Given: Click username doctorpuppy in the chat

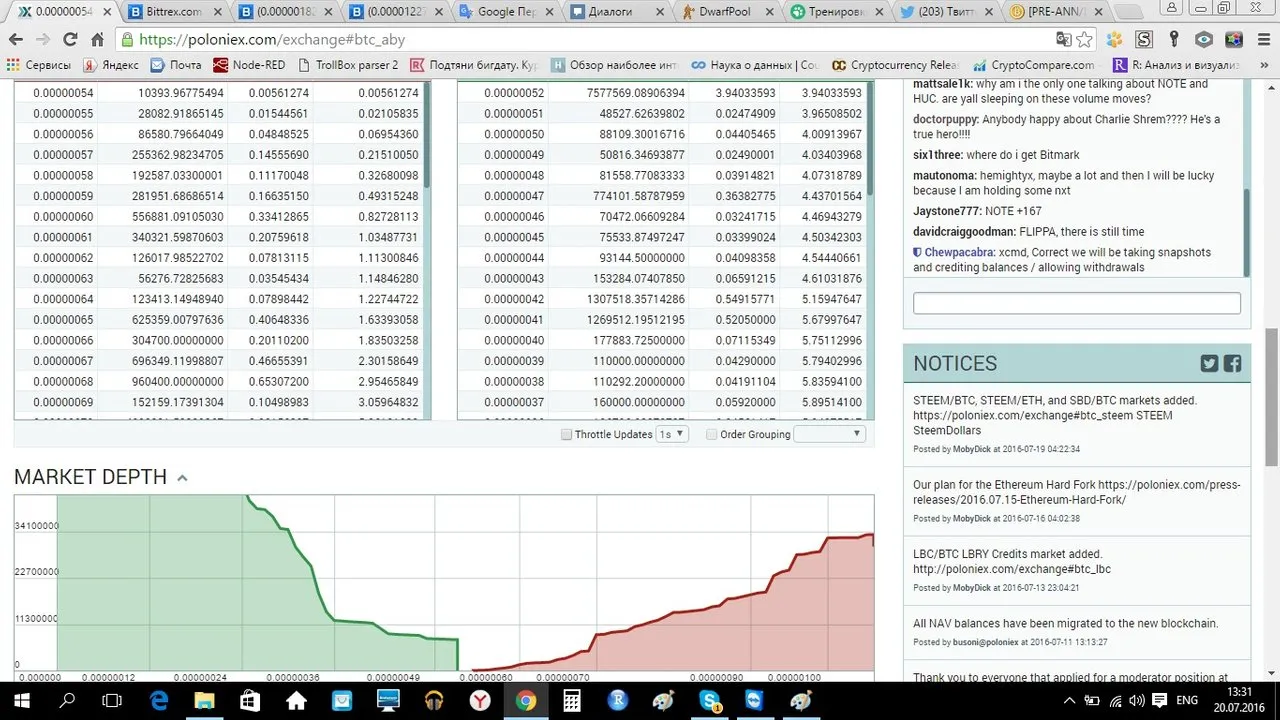Looking at the screenshot, I should pos(945,119).
